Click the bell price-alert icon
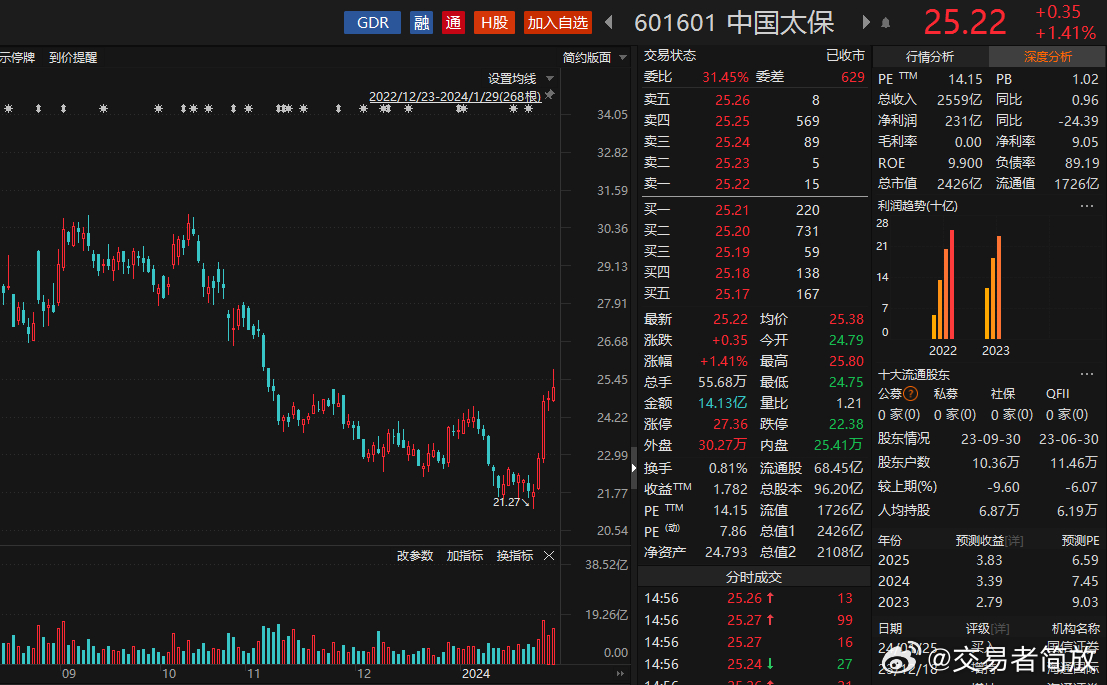The width and height of the screenshot is (1107, 685). [x=885, y=23]
